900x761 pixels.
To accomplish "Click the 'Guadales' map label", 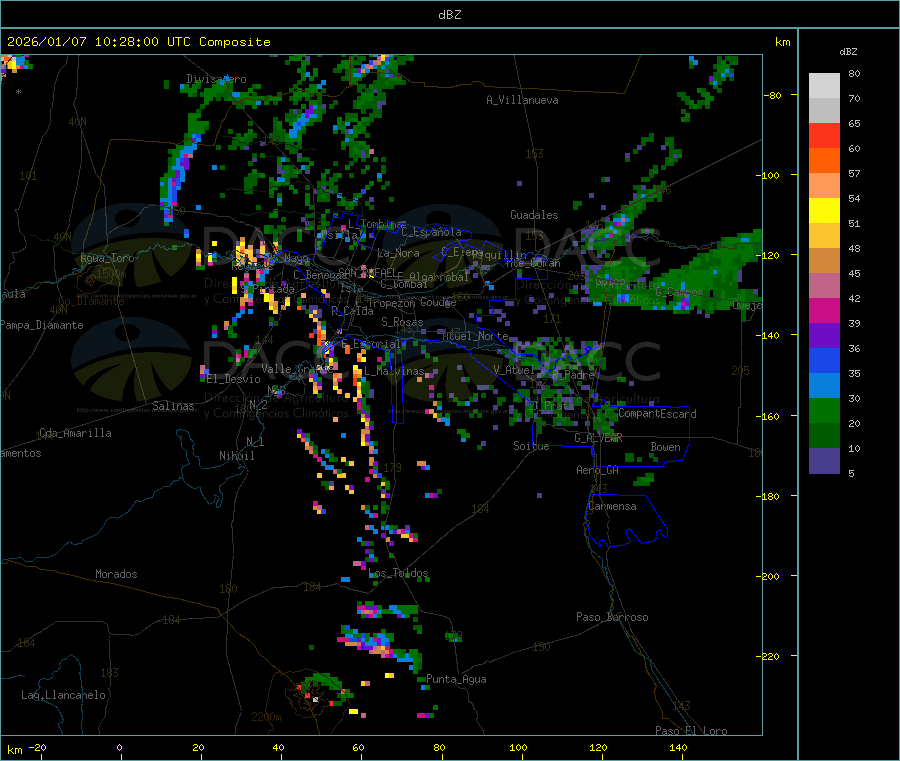I will (534, 215).
